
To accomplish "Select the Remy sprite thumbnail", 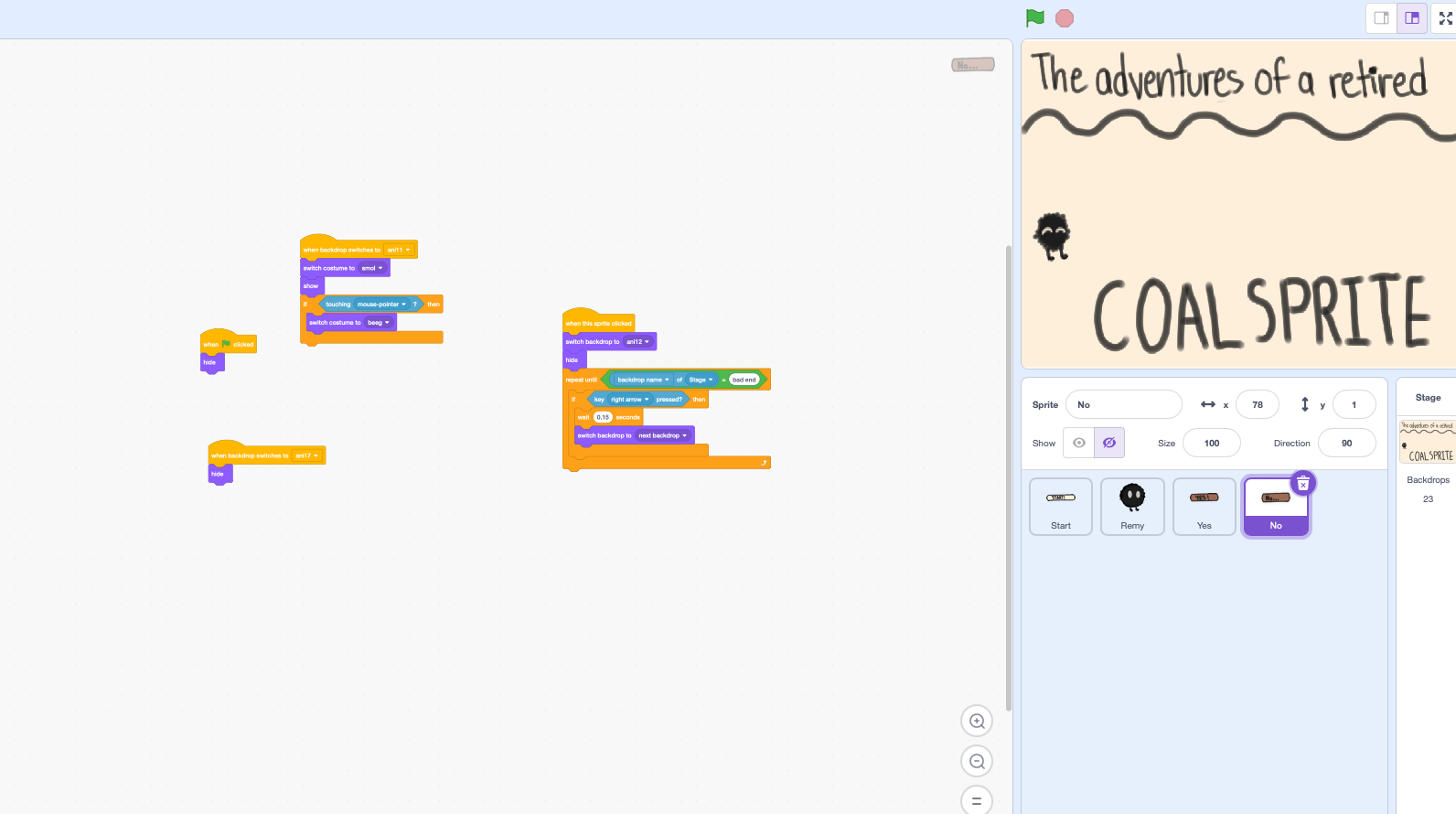I will click(1132, 507).
